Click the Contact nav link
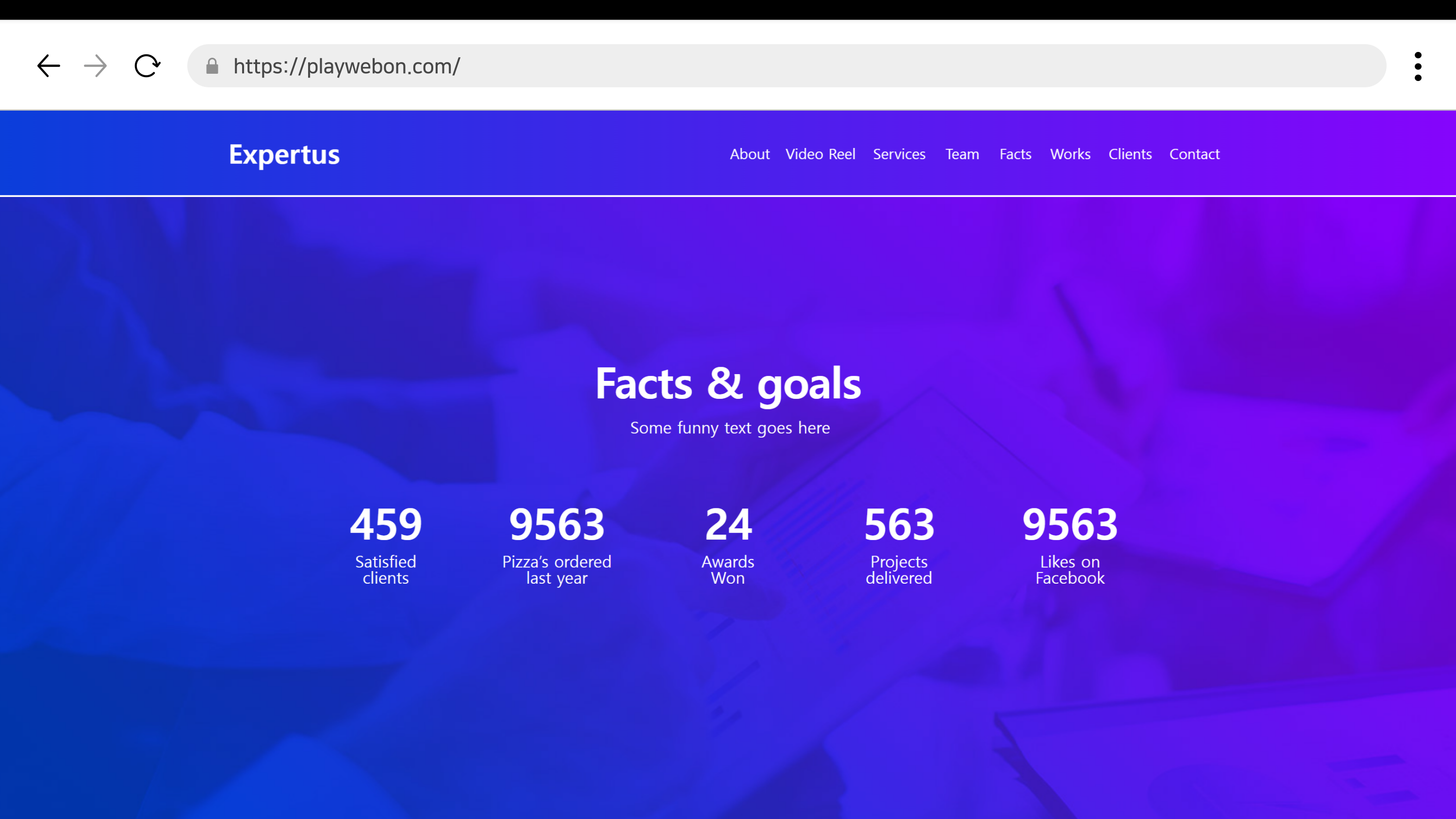 click(1194, 154)
